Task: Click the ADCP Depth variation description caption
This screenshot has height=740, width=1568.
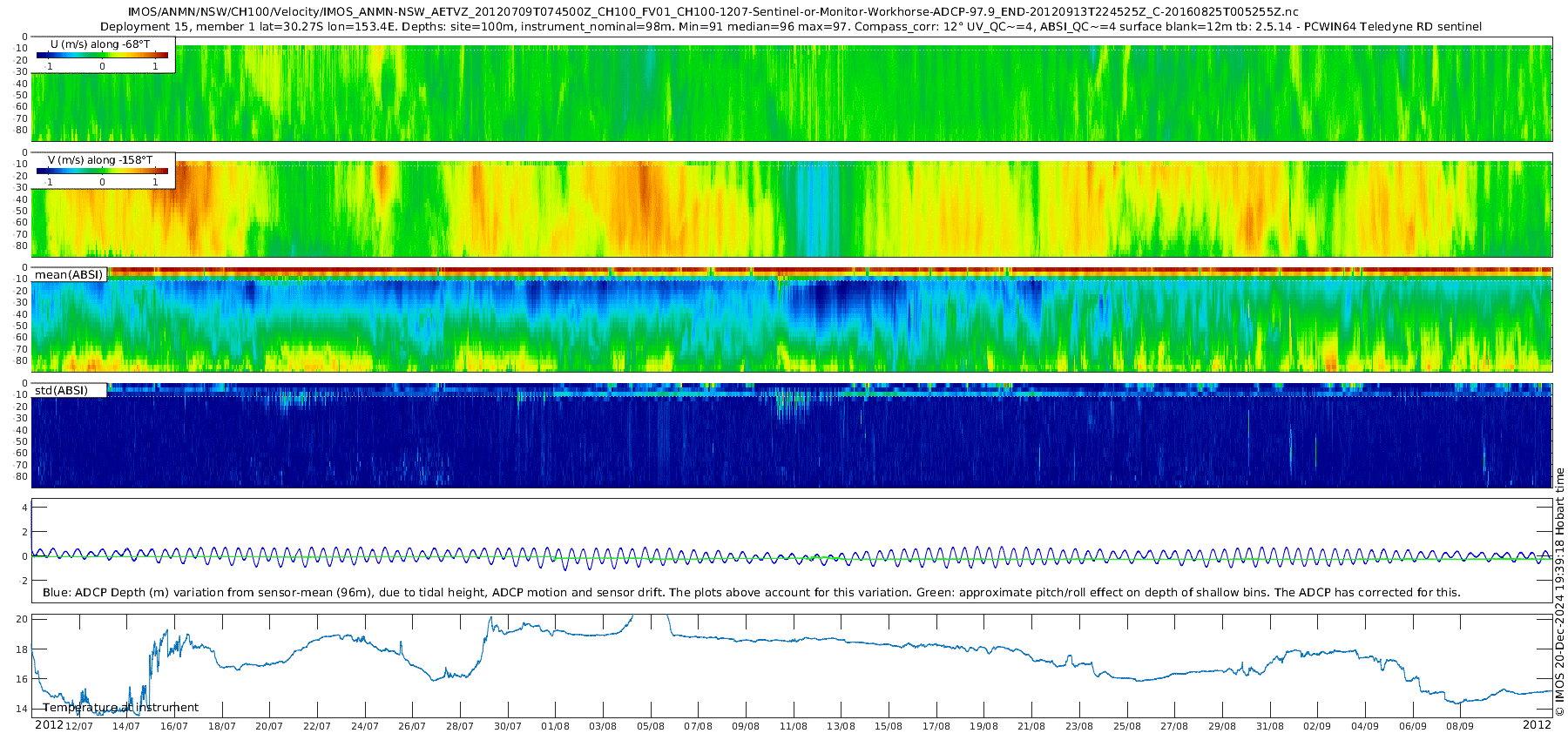Action: [751, 593]
